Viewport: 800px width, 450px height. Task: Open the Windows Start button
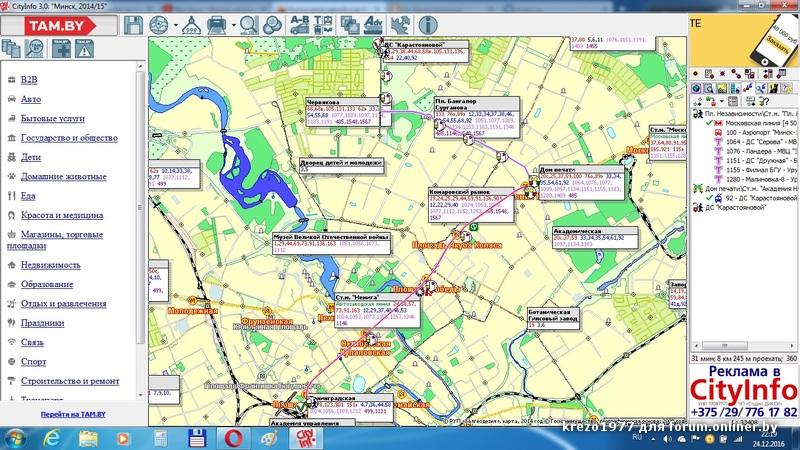[x=14, y=438]
